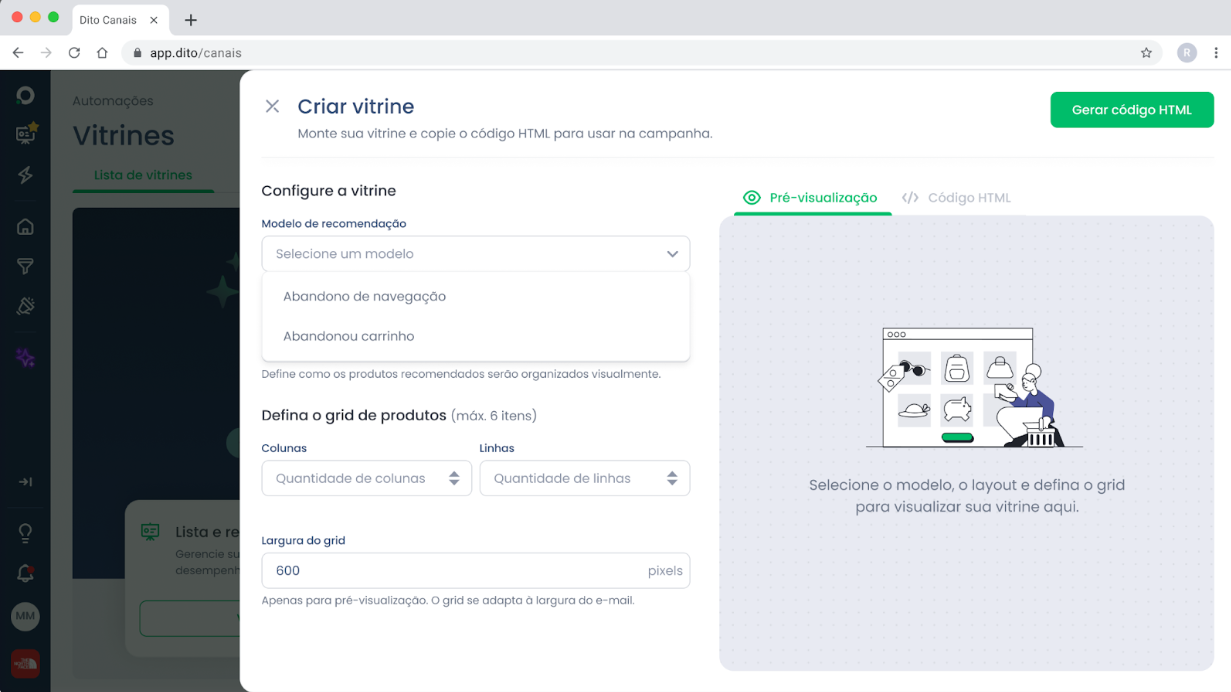Open the purple sparkles AI icon
The width and height of the screenshot is (1231, 692).
tap(26, 358)
